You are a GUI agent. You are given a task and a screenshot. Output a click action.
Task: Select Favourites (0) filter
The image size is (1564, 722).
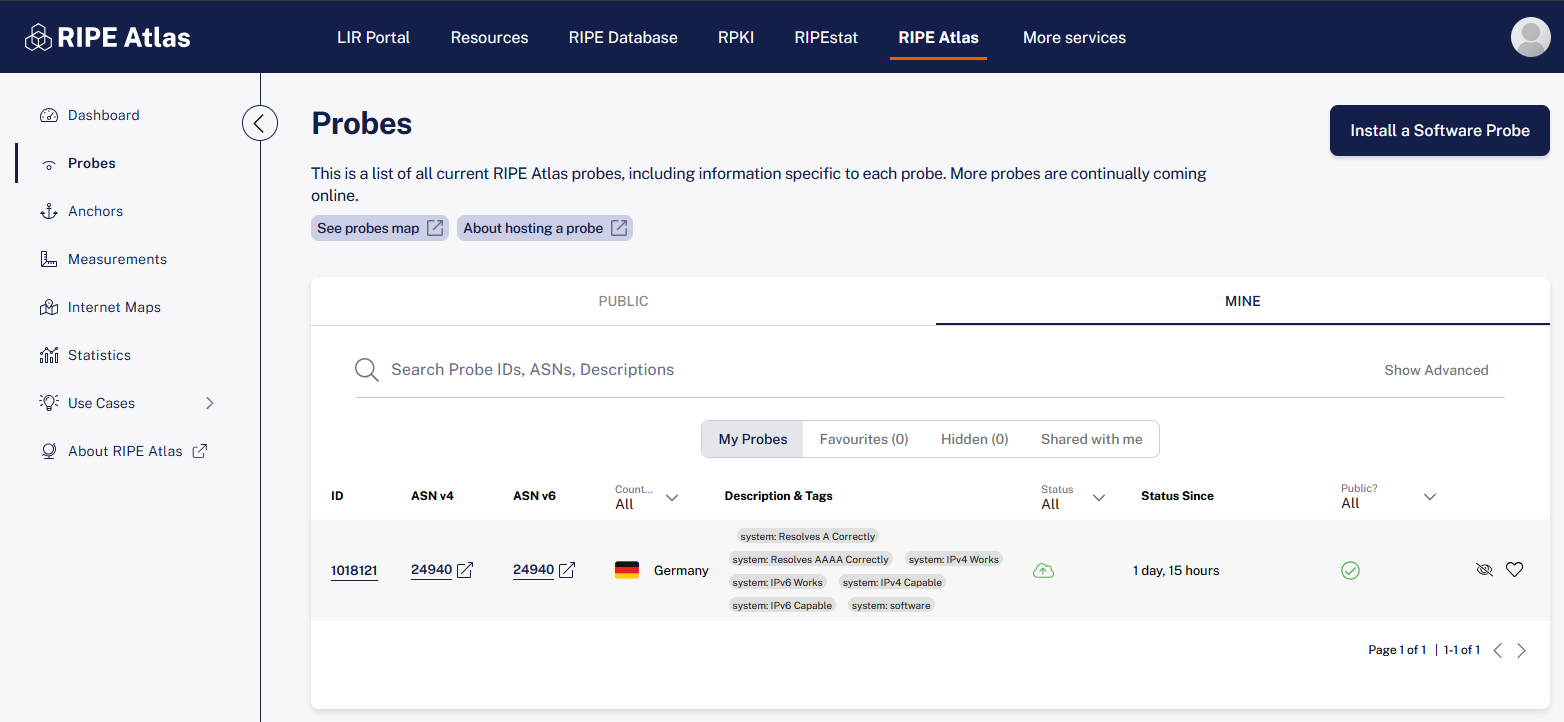(x=864, y=439)
